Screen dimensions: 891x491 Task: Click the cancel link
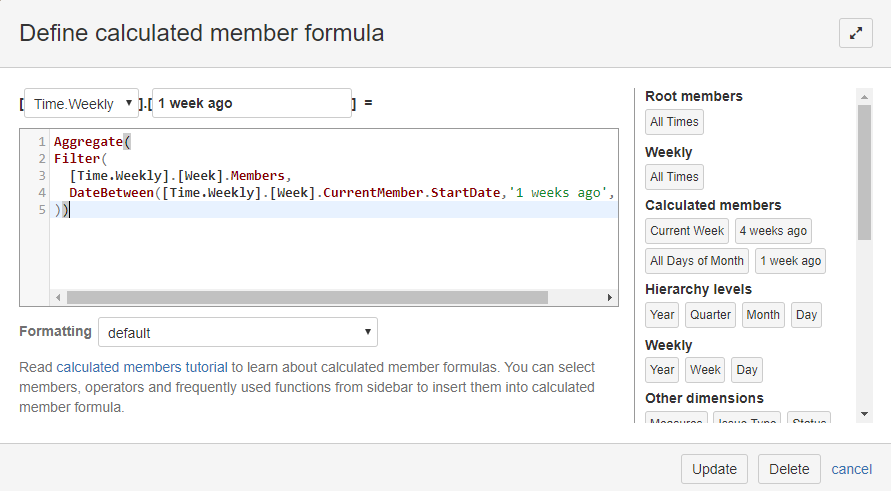click(x=851, y=469)
